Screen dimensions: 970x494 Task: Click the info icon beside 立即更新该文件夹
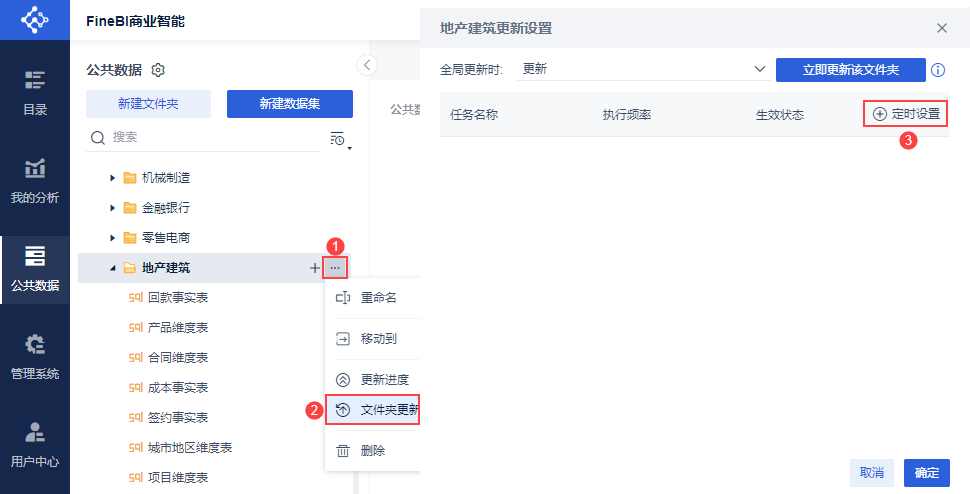tap(938, 70)
